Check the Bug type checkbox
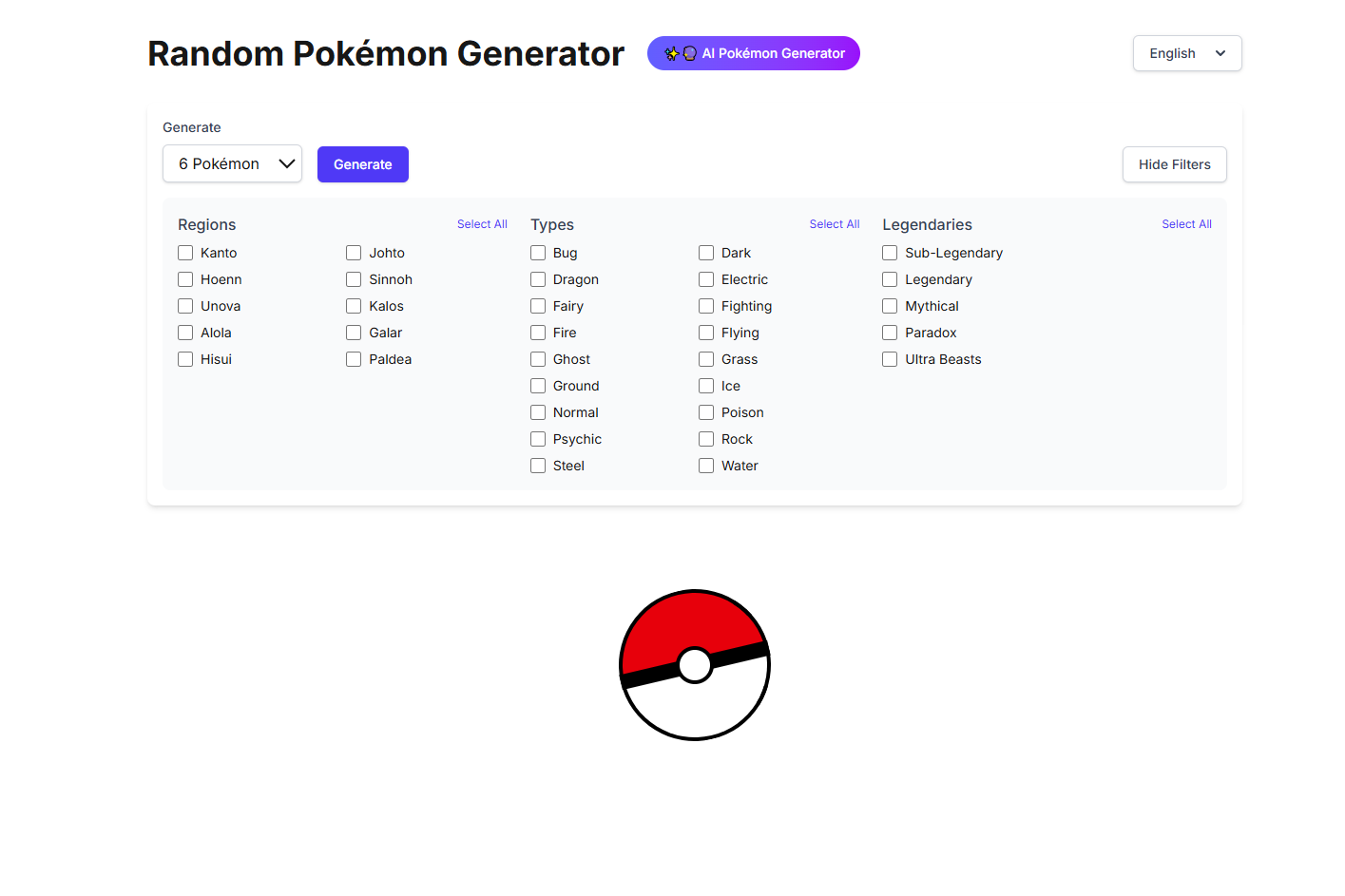The image size is (1345, 896). pos(538,253)
